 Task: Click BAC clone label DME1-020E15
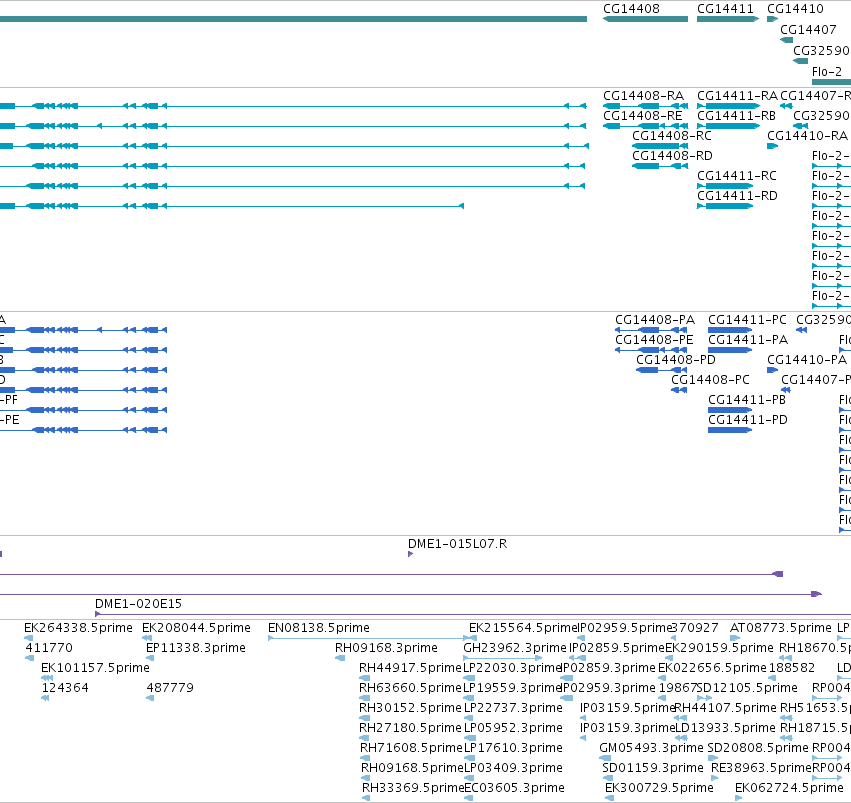coord(138,604)
